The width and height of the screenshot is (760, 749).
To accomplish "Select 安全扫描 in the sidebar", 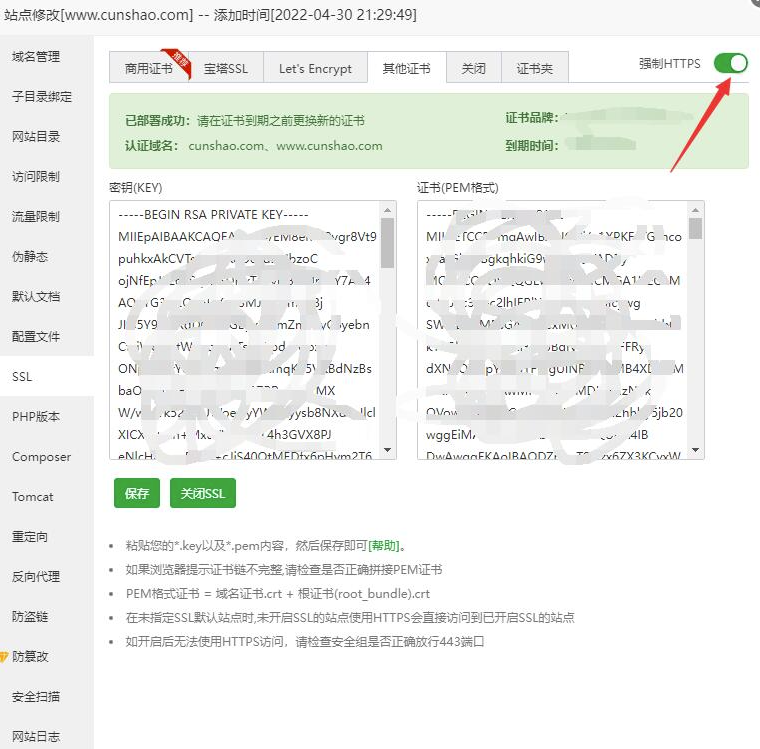I will click(x=36, y=697).
